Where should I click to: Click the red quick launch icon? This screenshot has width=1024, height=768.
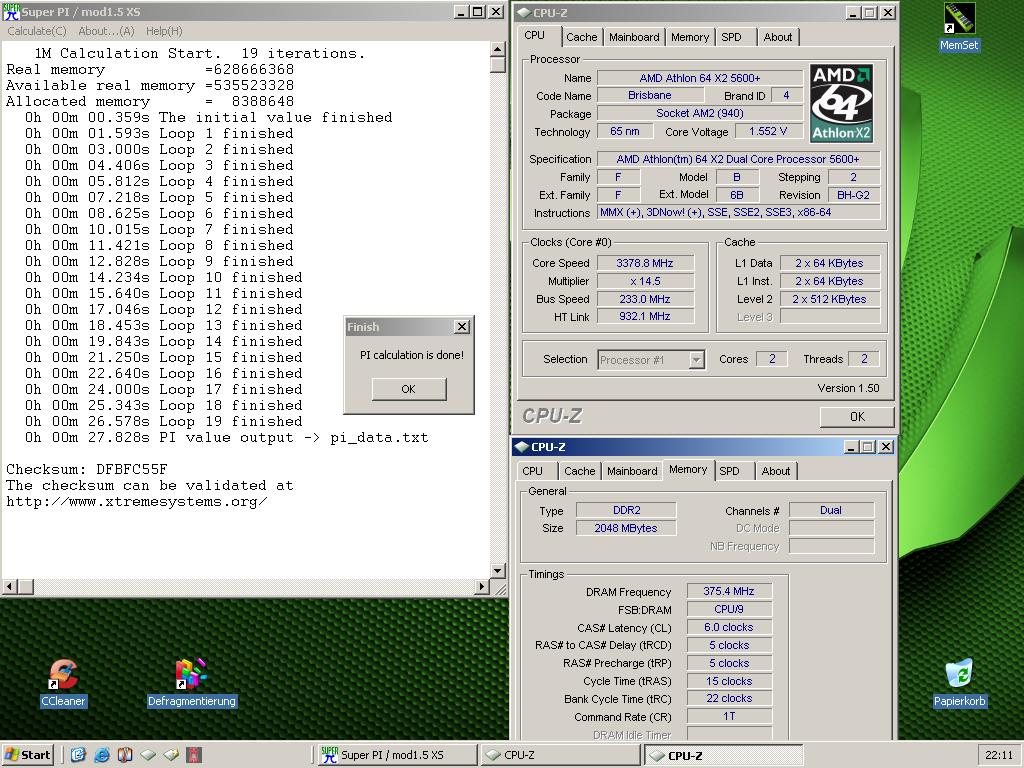click(x=195, y=755)
